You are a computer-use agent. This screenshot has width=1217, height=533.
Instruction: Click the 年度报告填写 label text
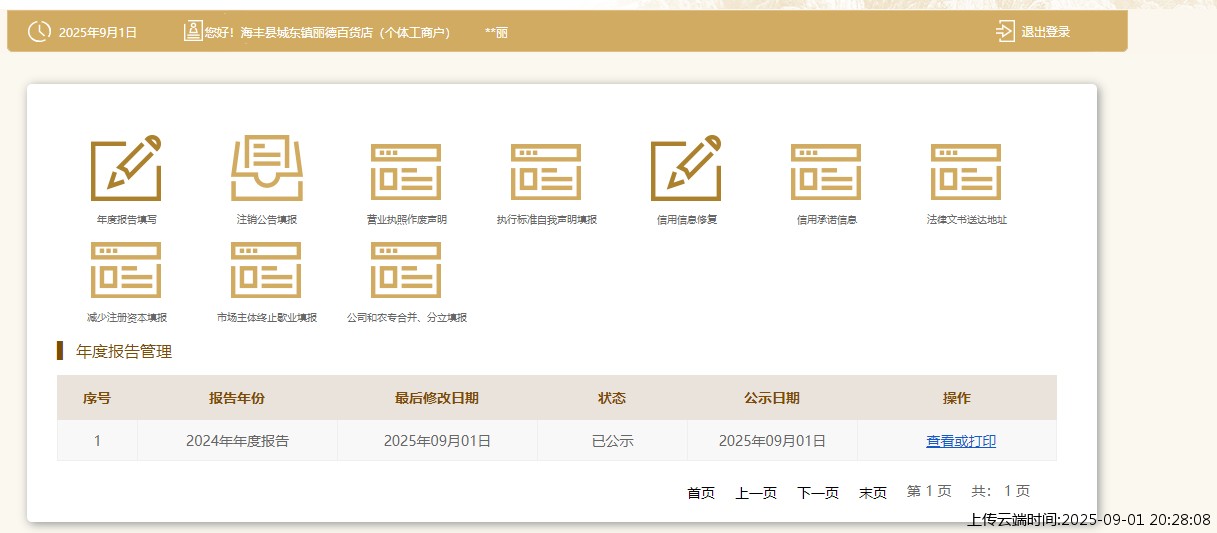tap(126, 219)
